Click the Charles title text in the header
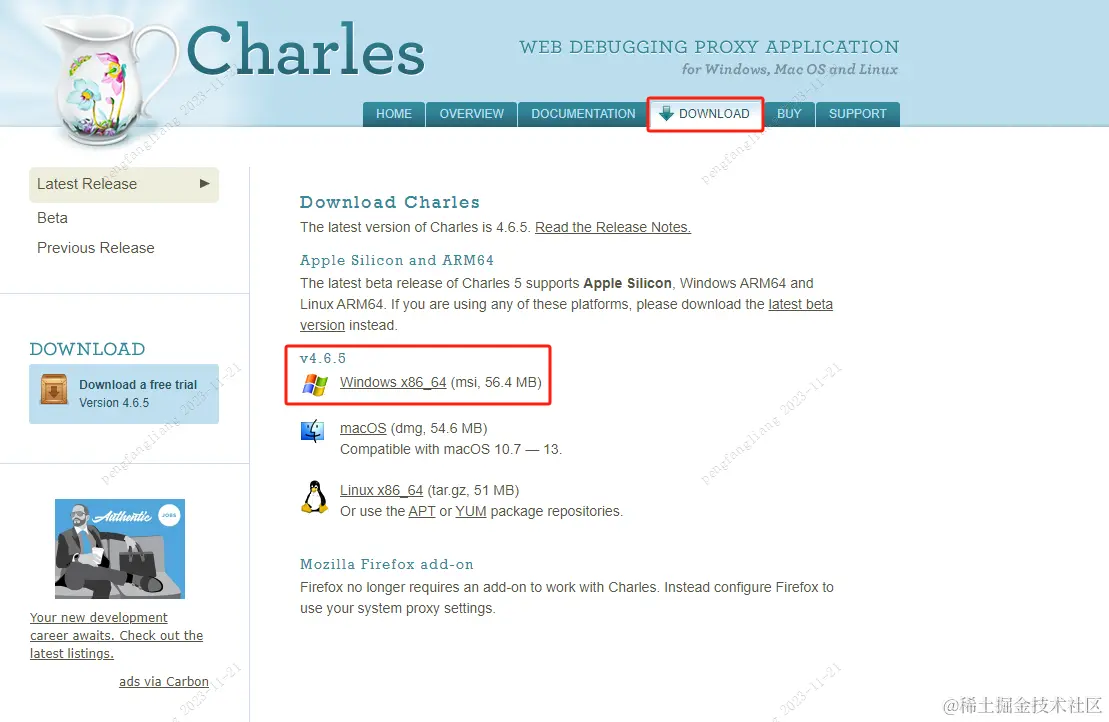 (306, 49)
